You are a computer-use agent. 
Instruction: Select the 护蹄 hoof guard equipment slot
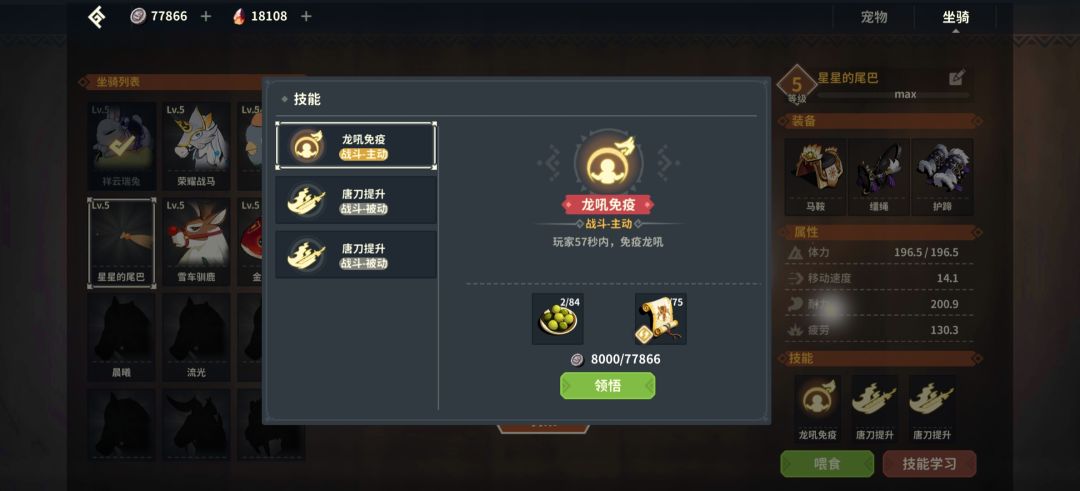(x=942, y=177)
